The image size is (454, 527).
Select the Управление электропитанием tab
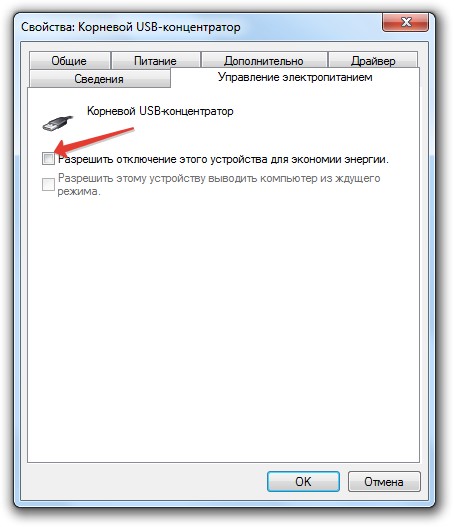295,77
